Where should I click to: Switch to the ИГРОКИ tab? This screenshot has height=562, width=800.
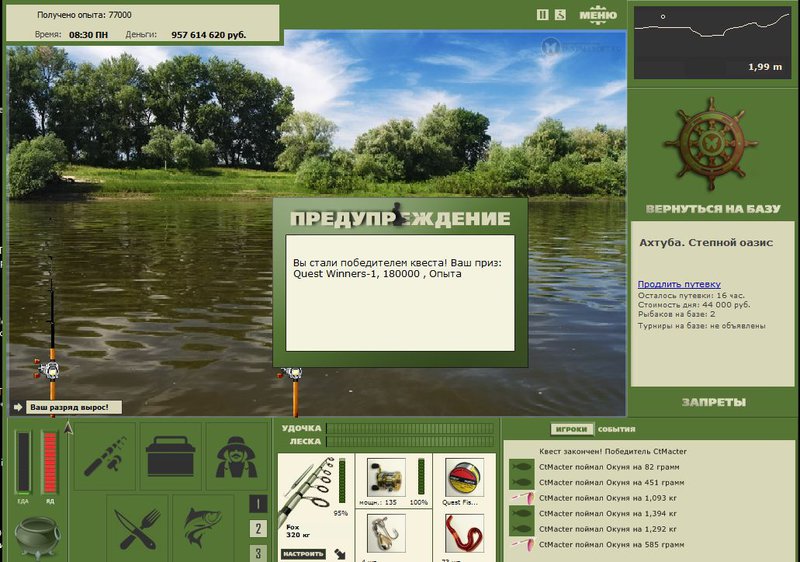click(x=571, y=429)
